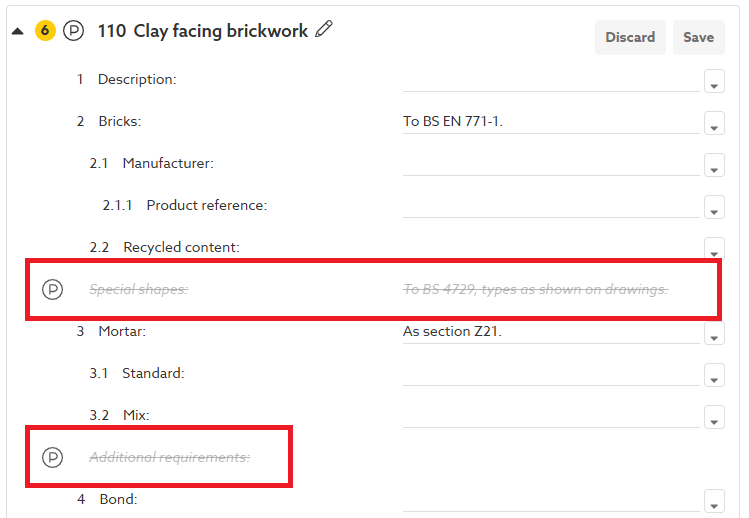Open the Recycled content dropdown arrow
This screenshot has height=518, width=749.
714,250
